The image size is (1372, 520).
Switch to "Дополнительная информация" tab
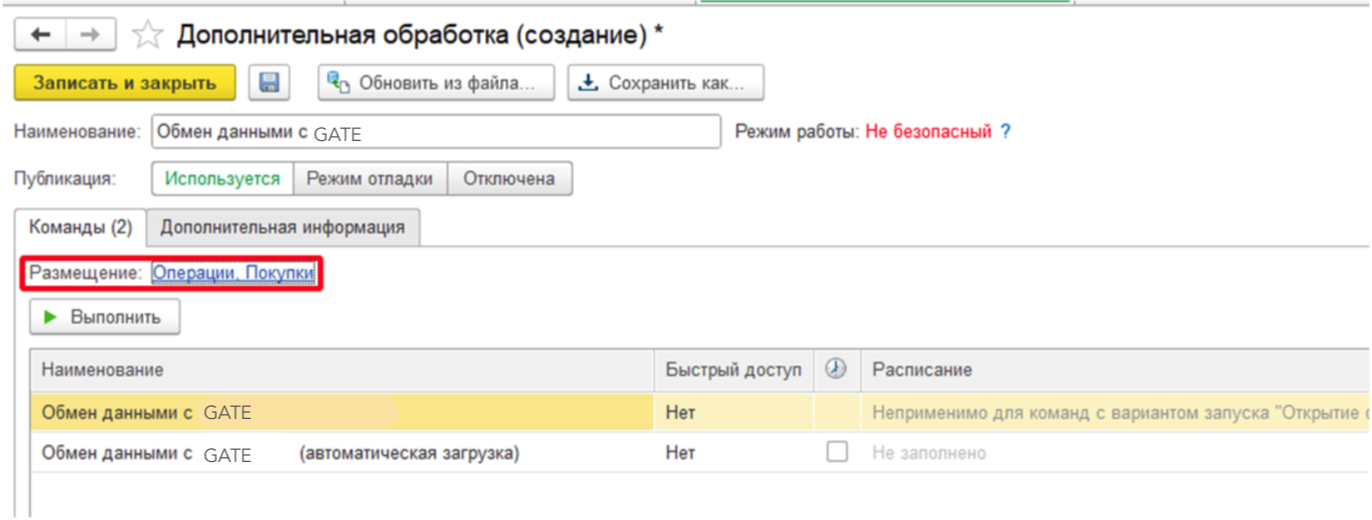[x=282, y=227]
